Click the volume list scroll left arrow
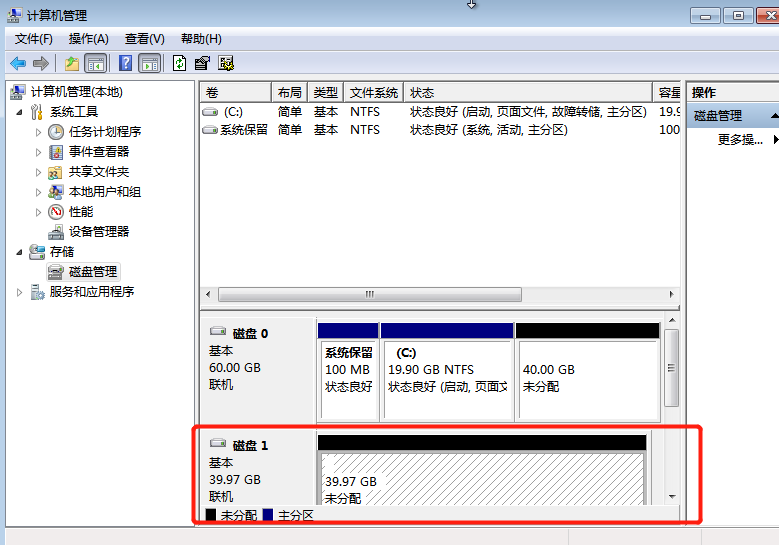Viewport: 779px width, 545px height. [208, 294]
